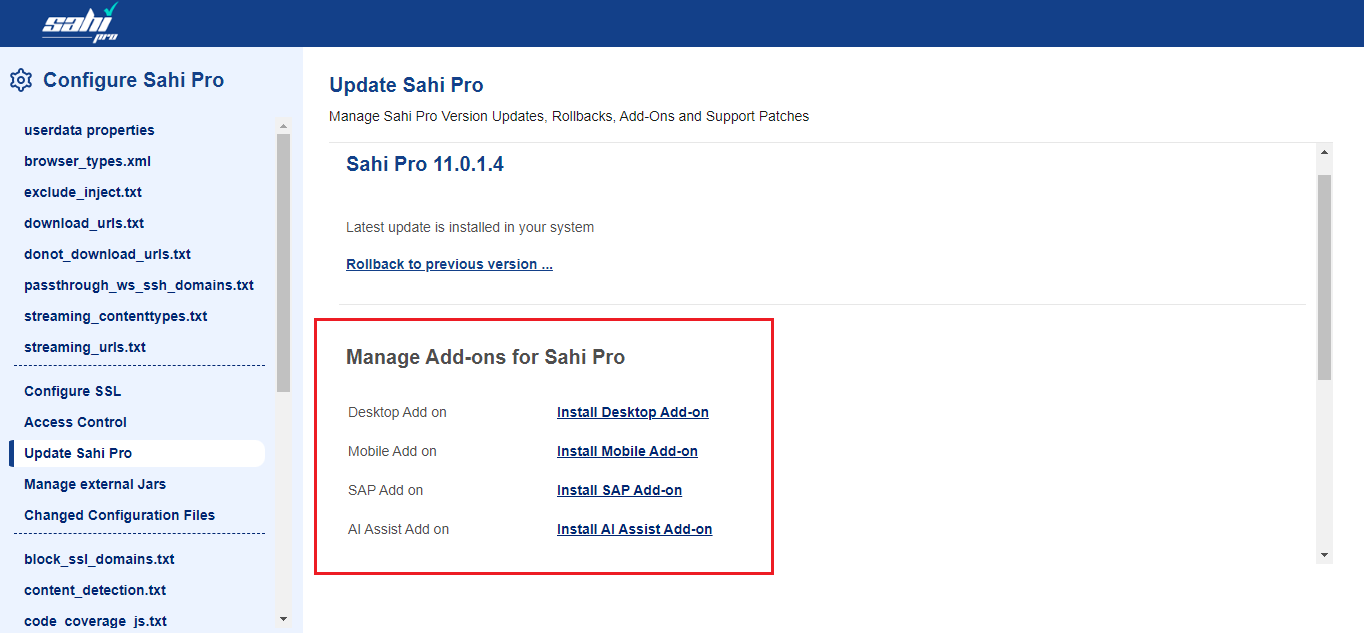Click main panel scrollbar up arrow
Screen dimensions: 1364x633
(1325, 152)
